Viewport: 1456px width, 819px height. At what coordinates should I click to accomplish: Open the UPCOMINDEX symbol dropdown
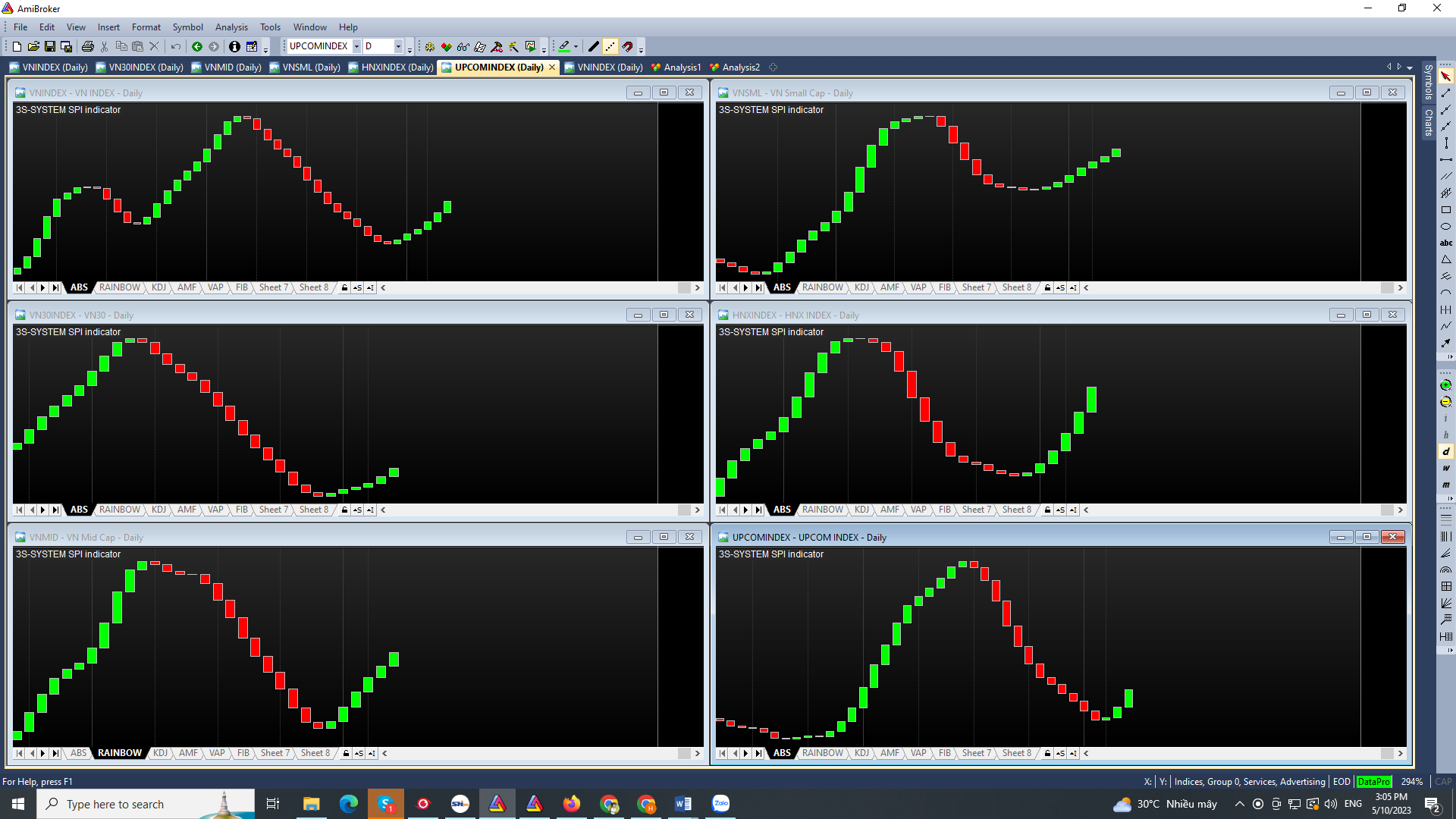pyautogui.click(x=356, y=47)
